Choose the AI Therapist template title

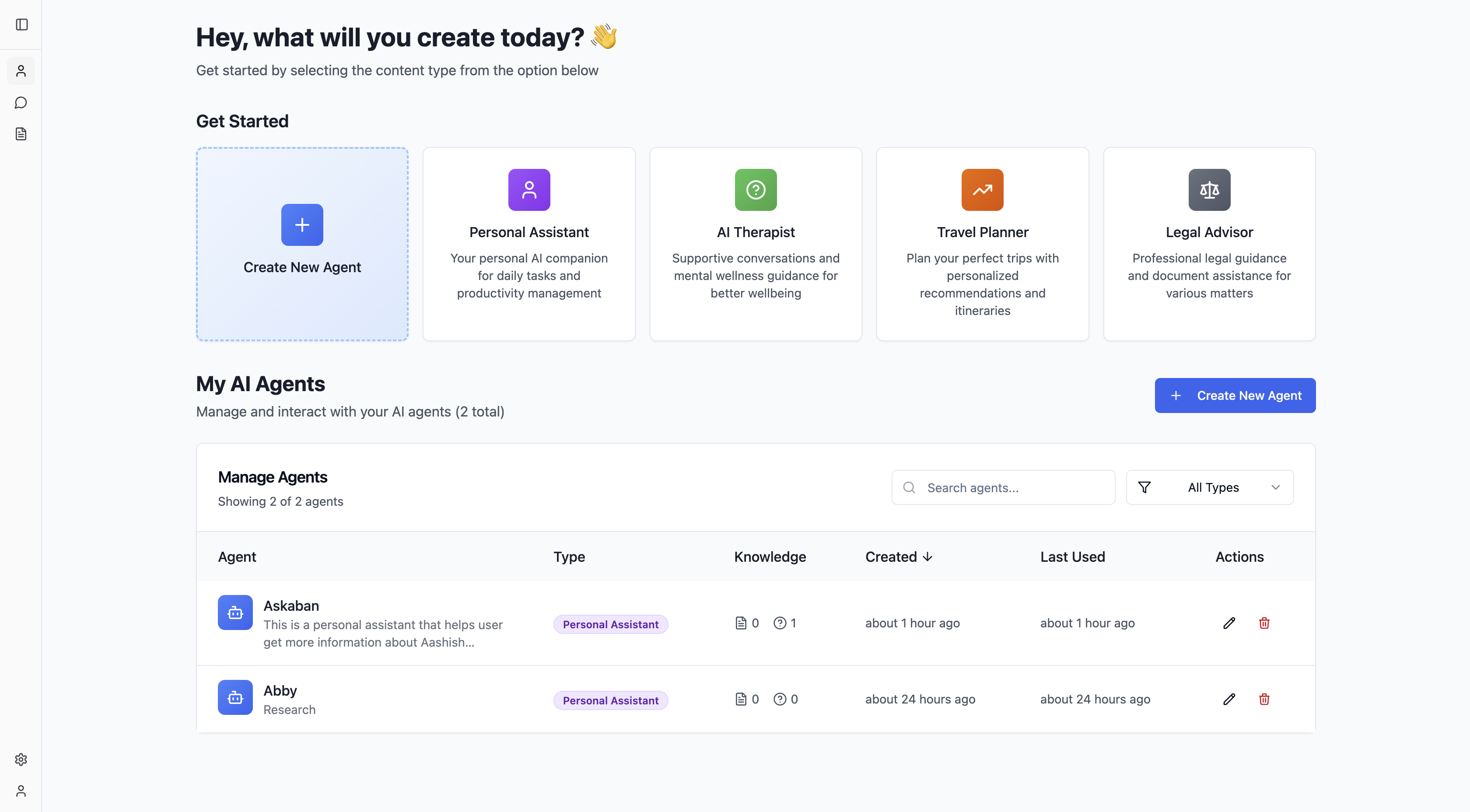(756, 232)
